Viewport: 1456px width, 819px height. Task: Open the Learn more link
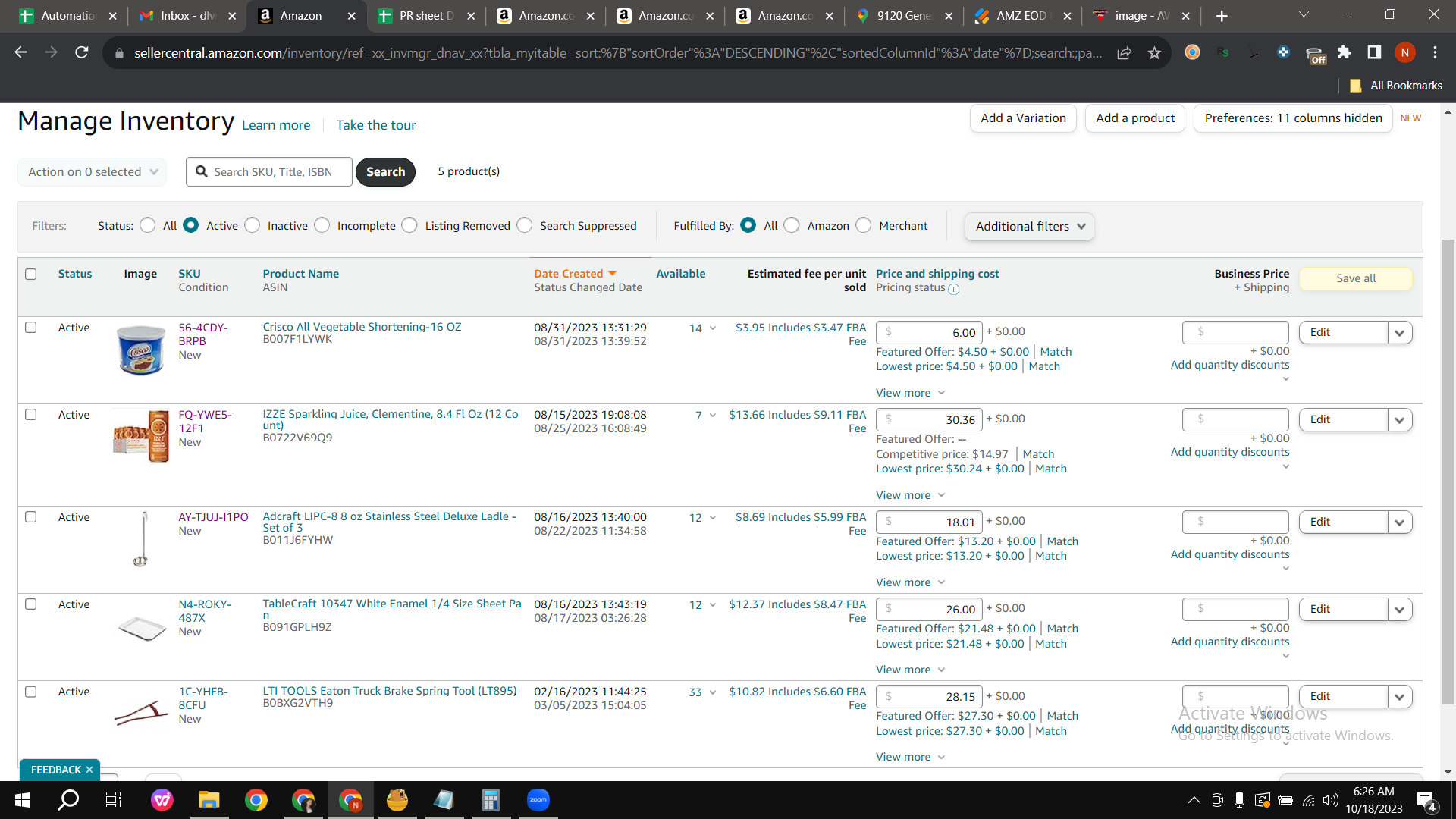click(276, 125)
